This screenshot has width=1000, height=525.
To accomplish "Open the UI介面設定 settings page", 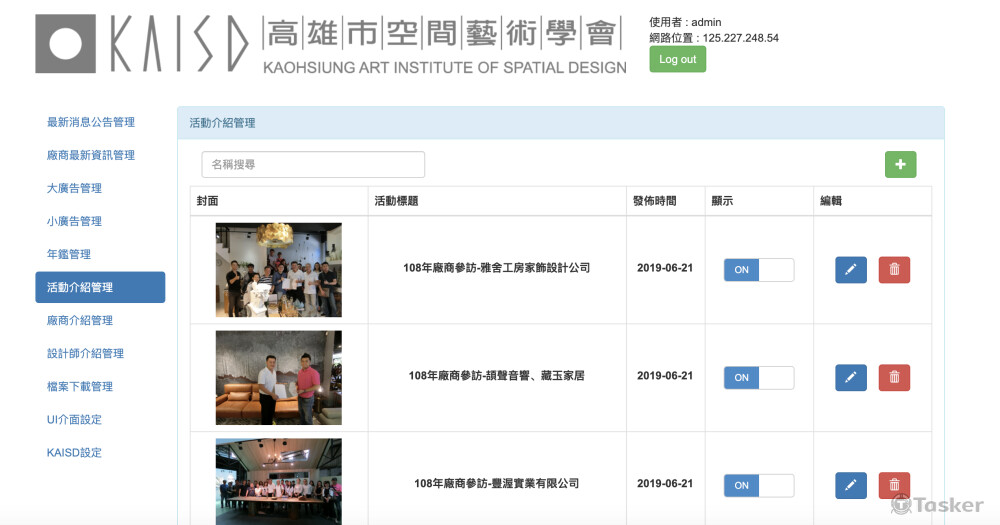I will tap(74, 419).
